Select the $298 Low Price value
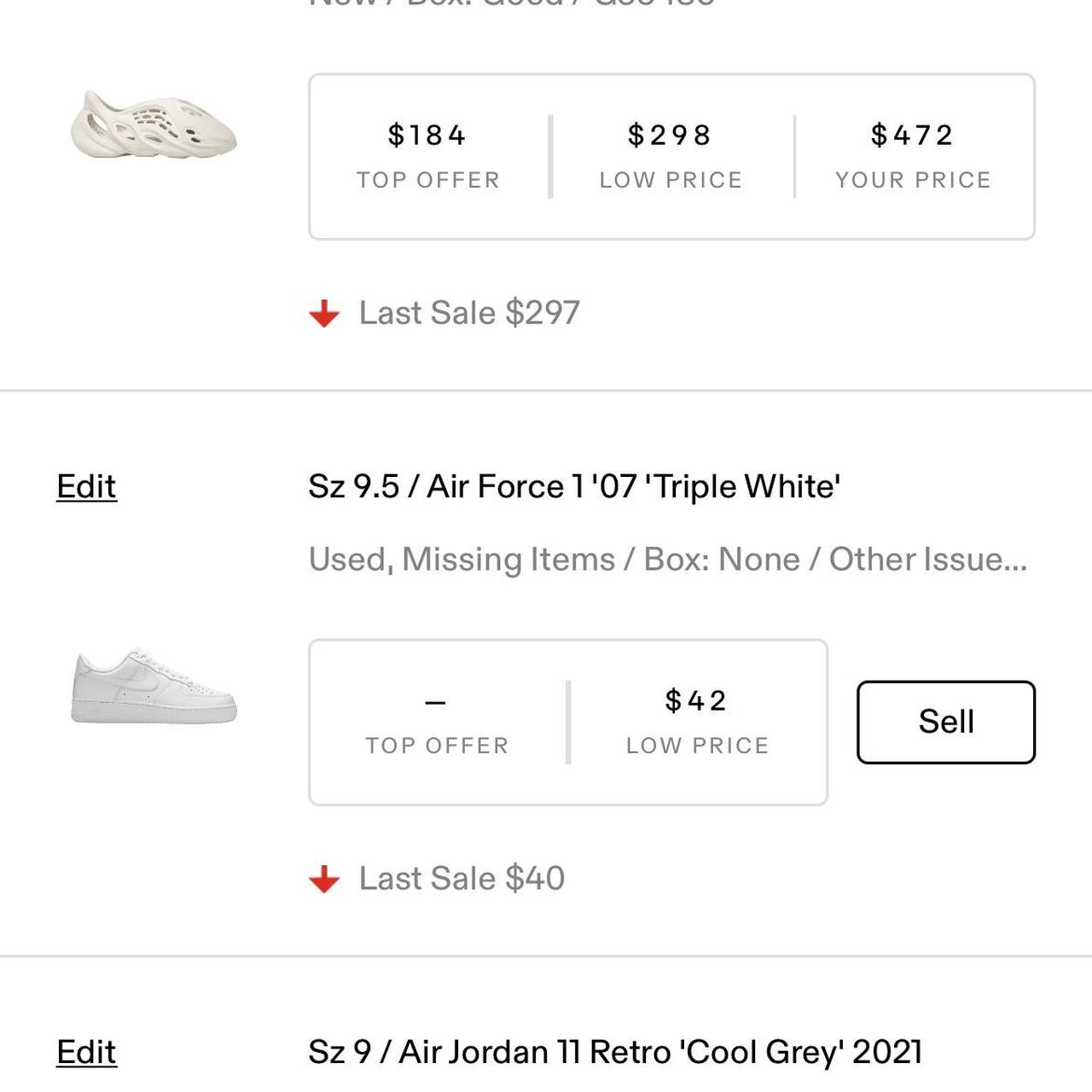 (x=671, y=134)
